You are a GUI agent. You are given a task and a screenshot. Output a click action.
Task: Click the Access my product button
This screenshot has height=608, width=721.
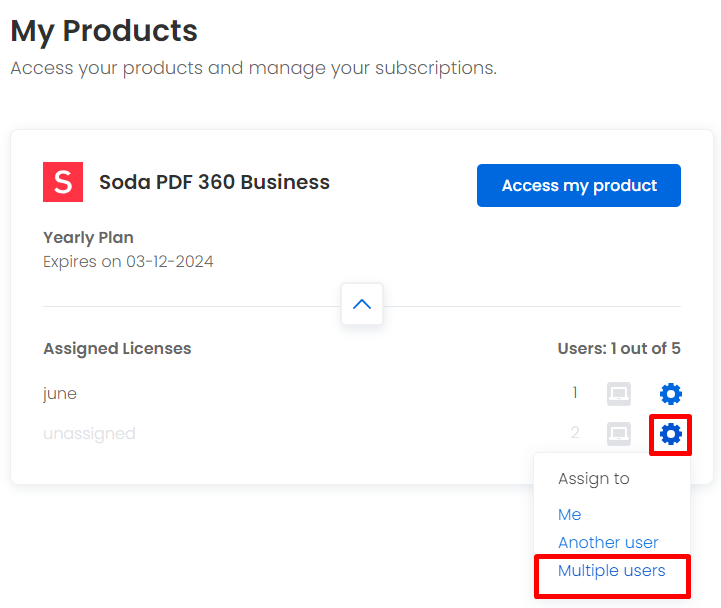coord(578,185)
